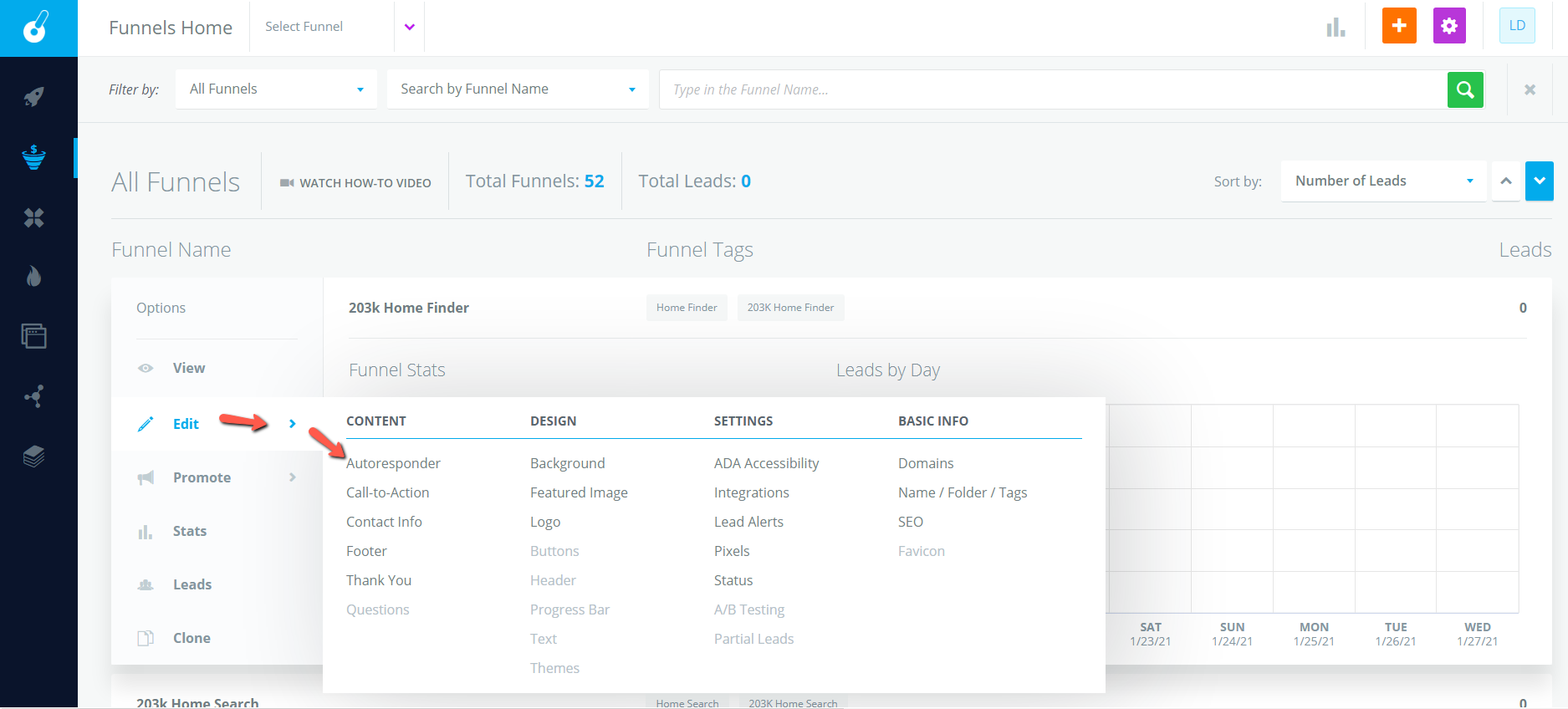This screenshot has height=709, width=1568.
Task: Sort descending with the blue down arrow
Action: tap(1539, 181)
